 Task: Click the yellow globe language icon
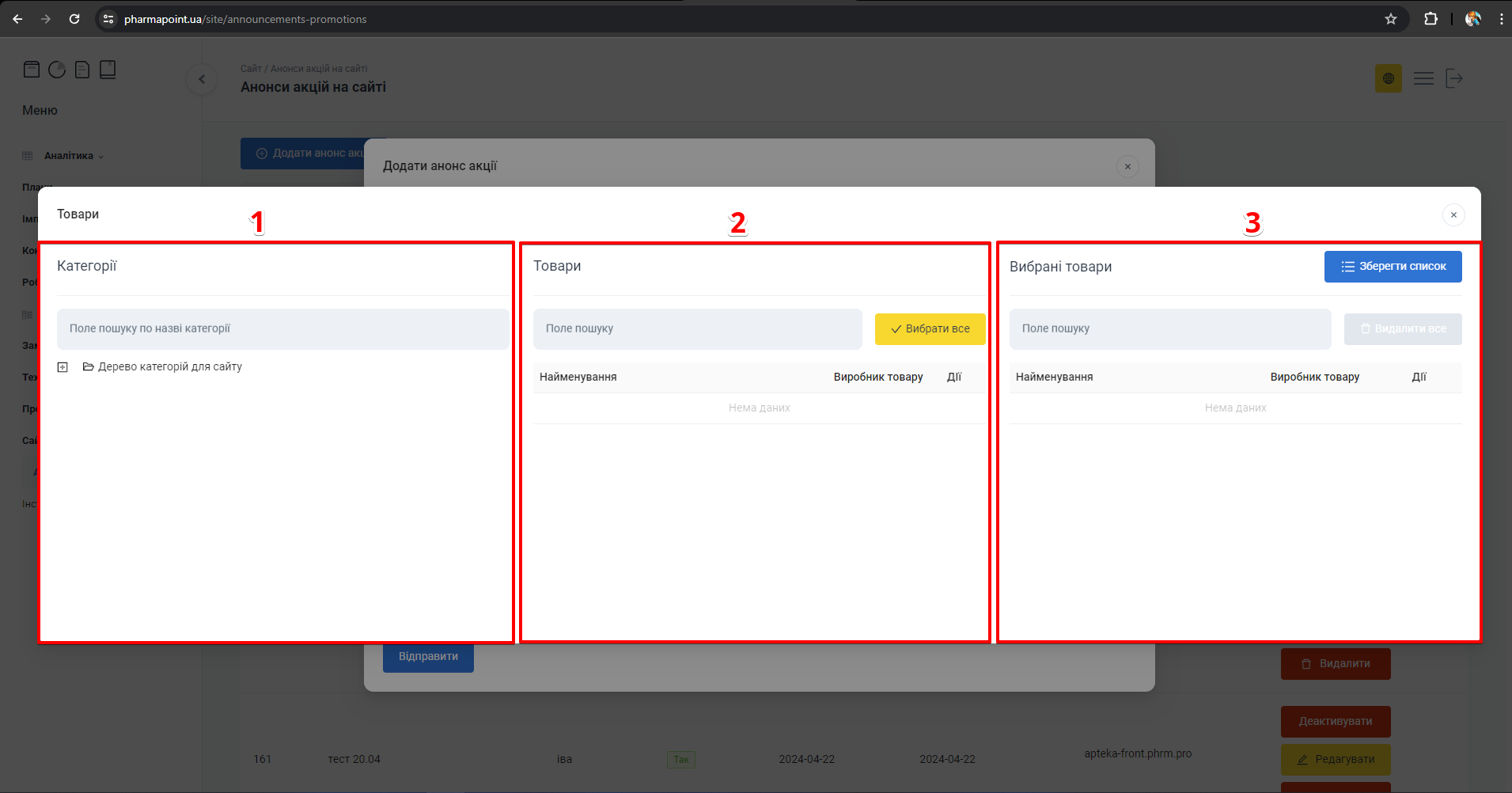click(x=1388, y=78)
